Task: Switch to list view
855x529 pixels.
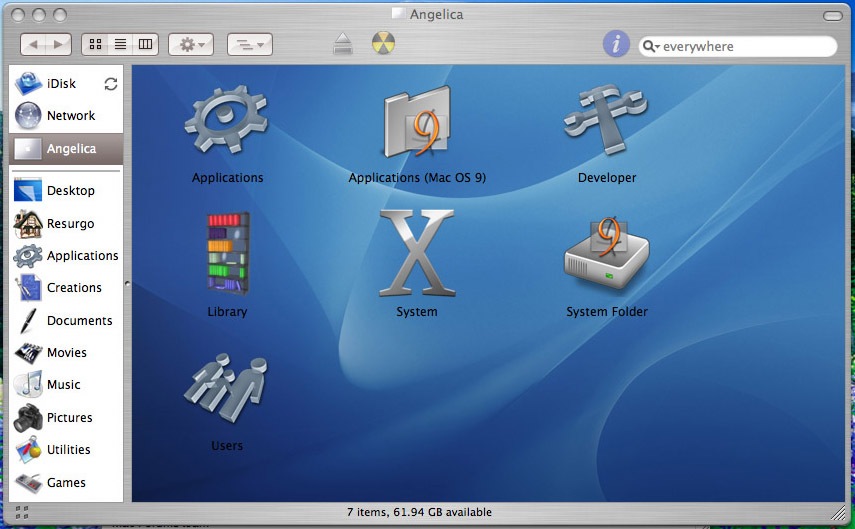Action: point(121,44)
